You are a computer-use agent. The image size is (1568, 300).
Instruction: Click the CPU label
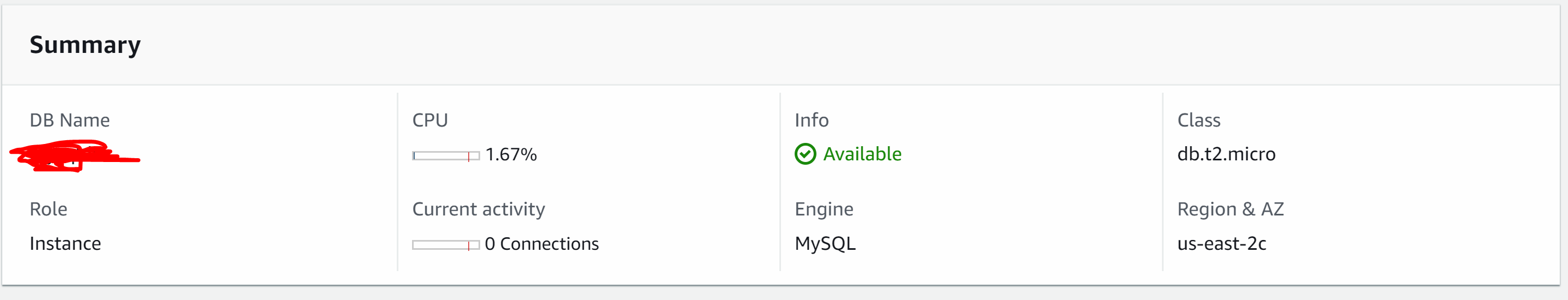pyautogui.click(x=429, y=120)
